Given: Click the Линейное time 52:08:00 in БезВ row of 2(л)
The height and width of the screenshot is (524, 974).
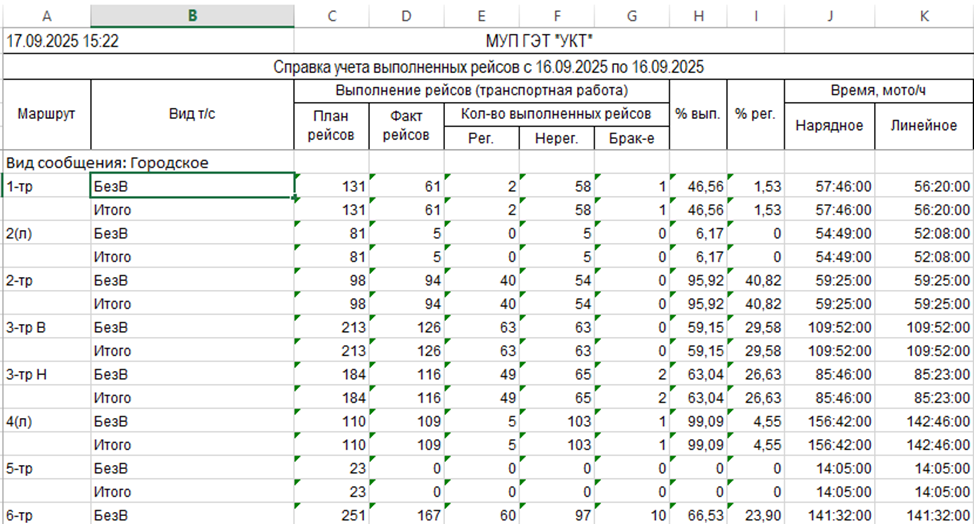Looking at the screenshot, I should point(923,233).
